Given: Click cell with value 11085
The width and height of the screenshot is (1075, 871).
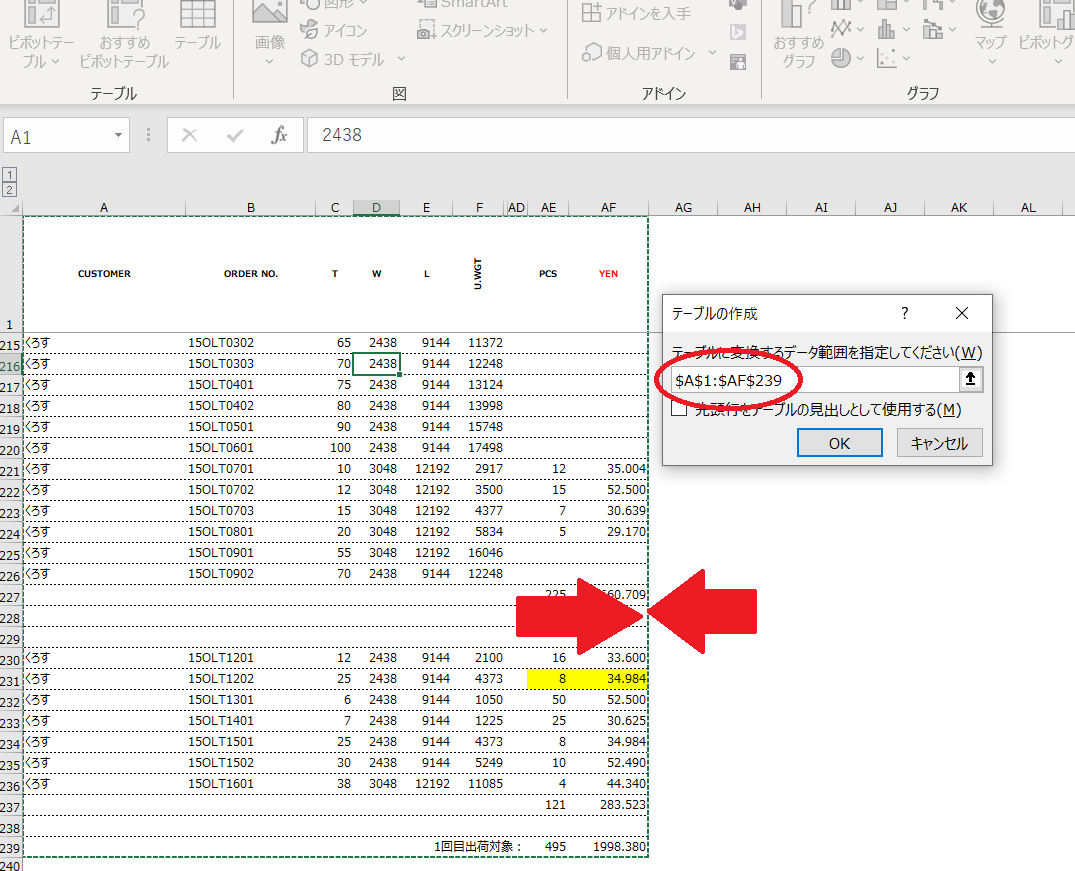Looking at the screenshot, I should (x=479, y=783).
